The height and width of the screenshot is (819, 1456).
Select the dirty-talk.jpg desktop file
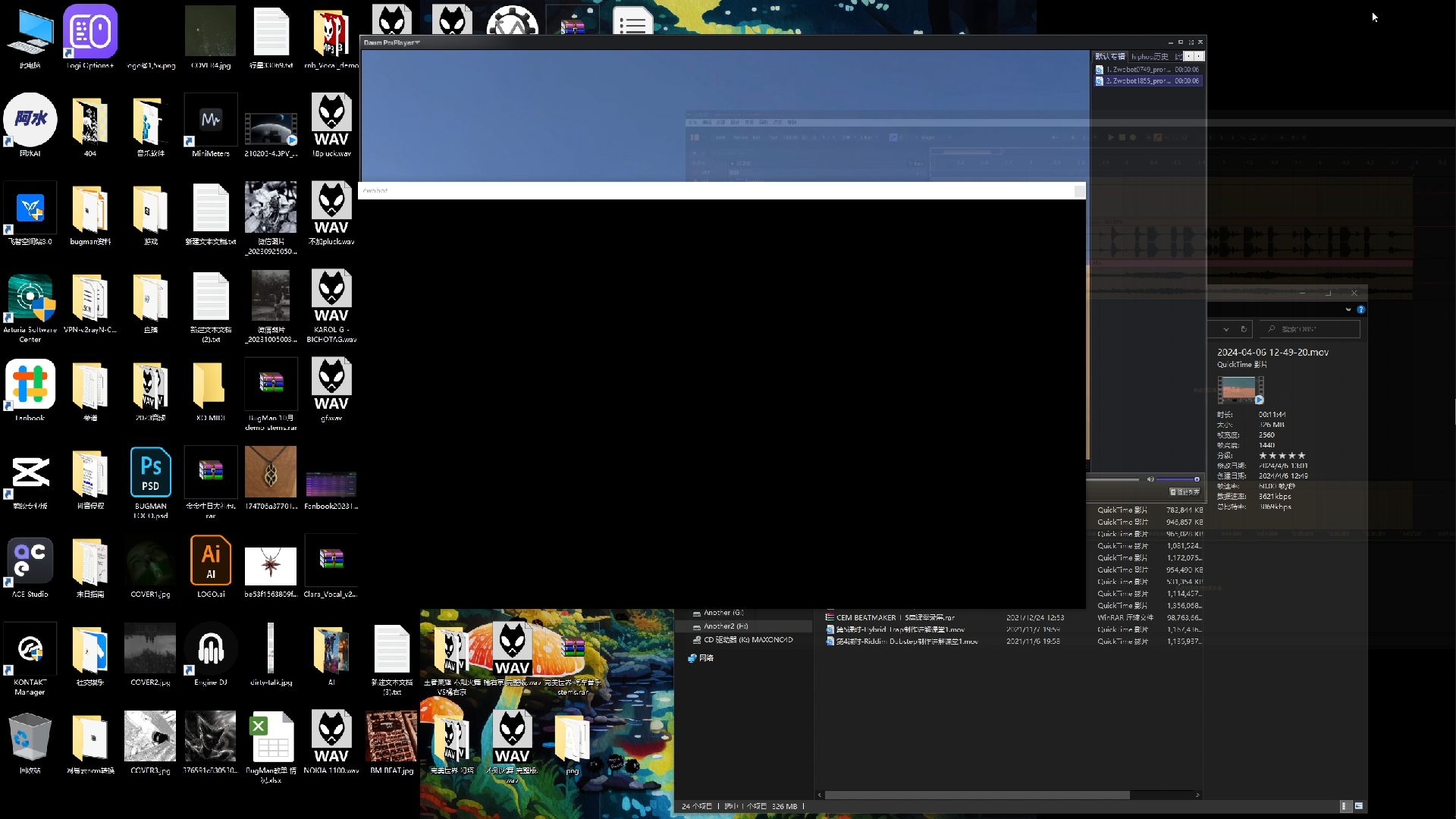pos(271,655)
